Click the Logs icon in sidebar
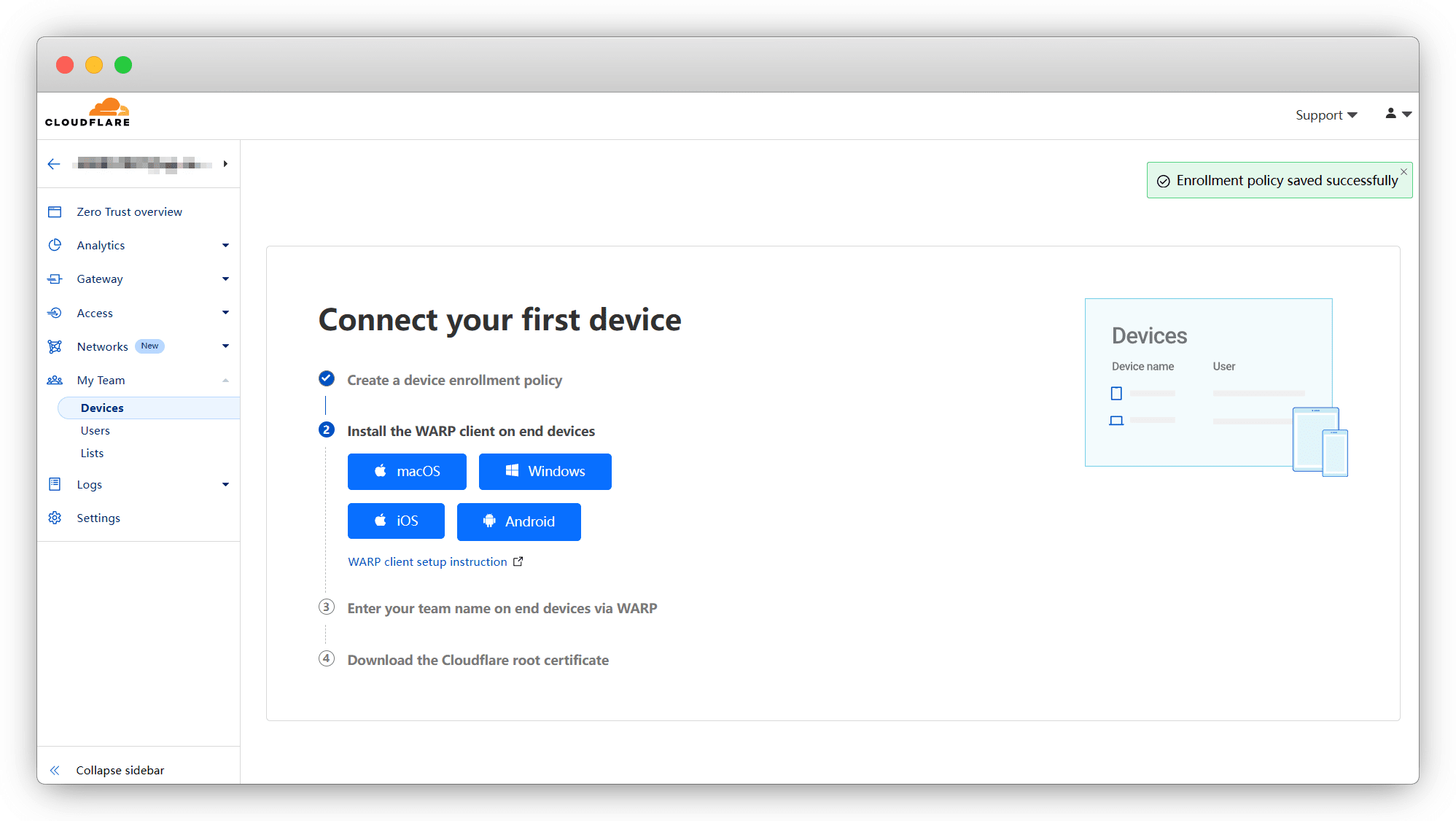The width and height of the screenshot is (1456, 821). 55,484
